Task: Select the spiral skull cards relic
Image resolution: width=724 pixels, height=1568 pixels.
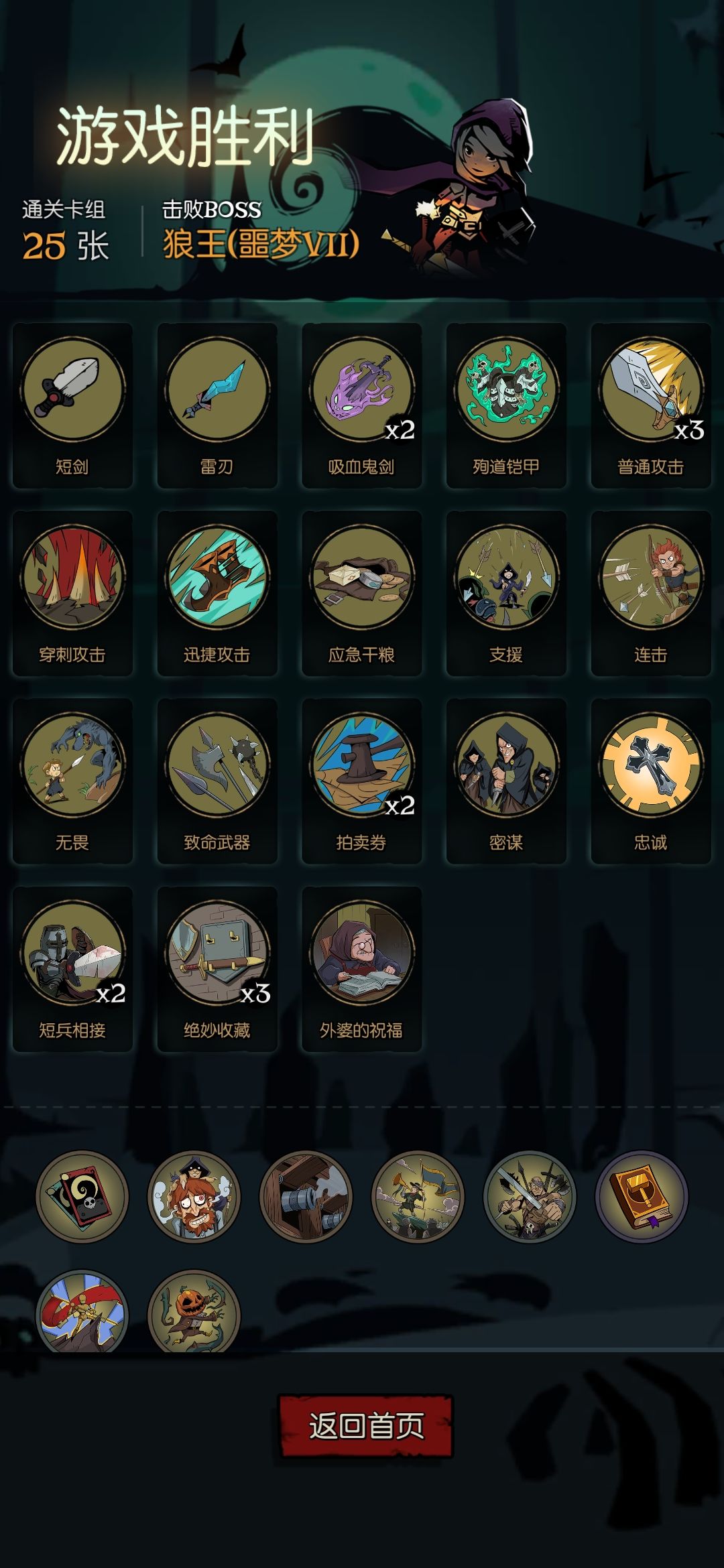Action: [x=82, y=1197]
